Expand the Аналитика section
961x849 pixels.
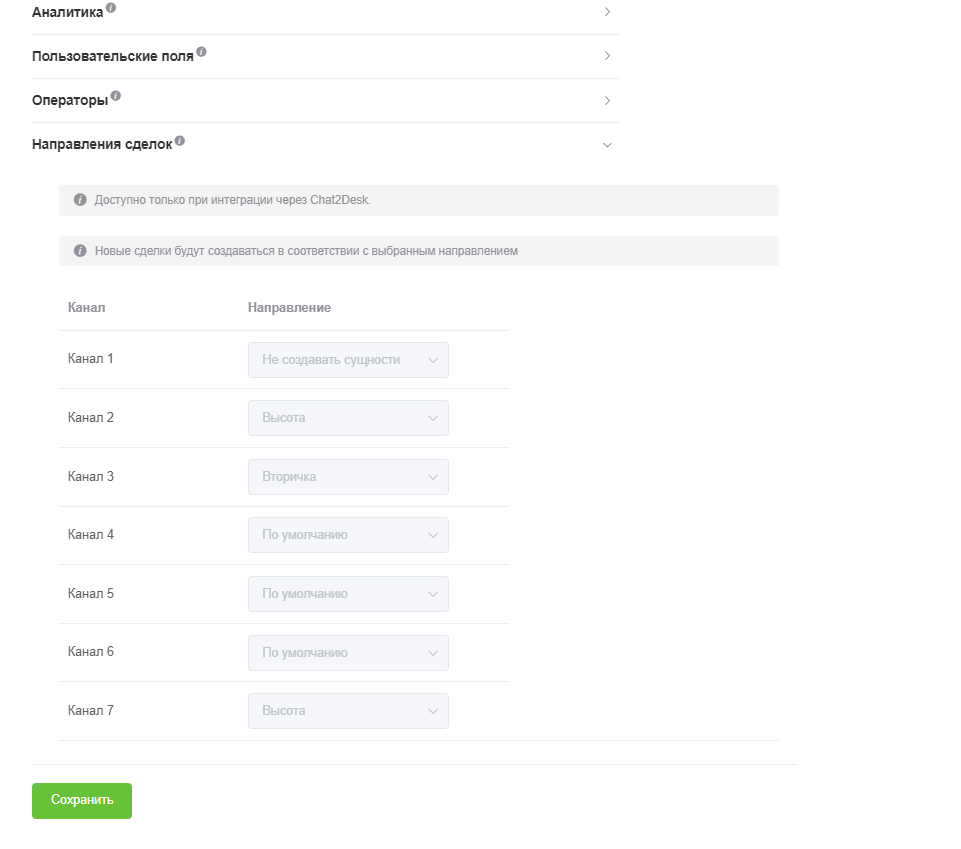(607, 12)
